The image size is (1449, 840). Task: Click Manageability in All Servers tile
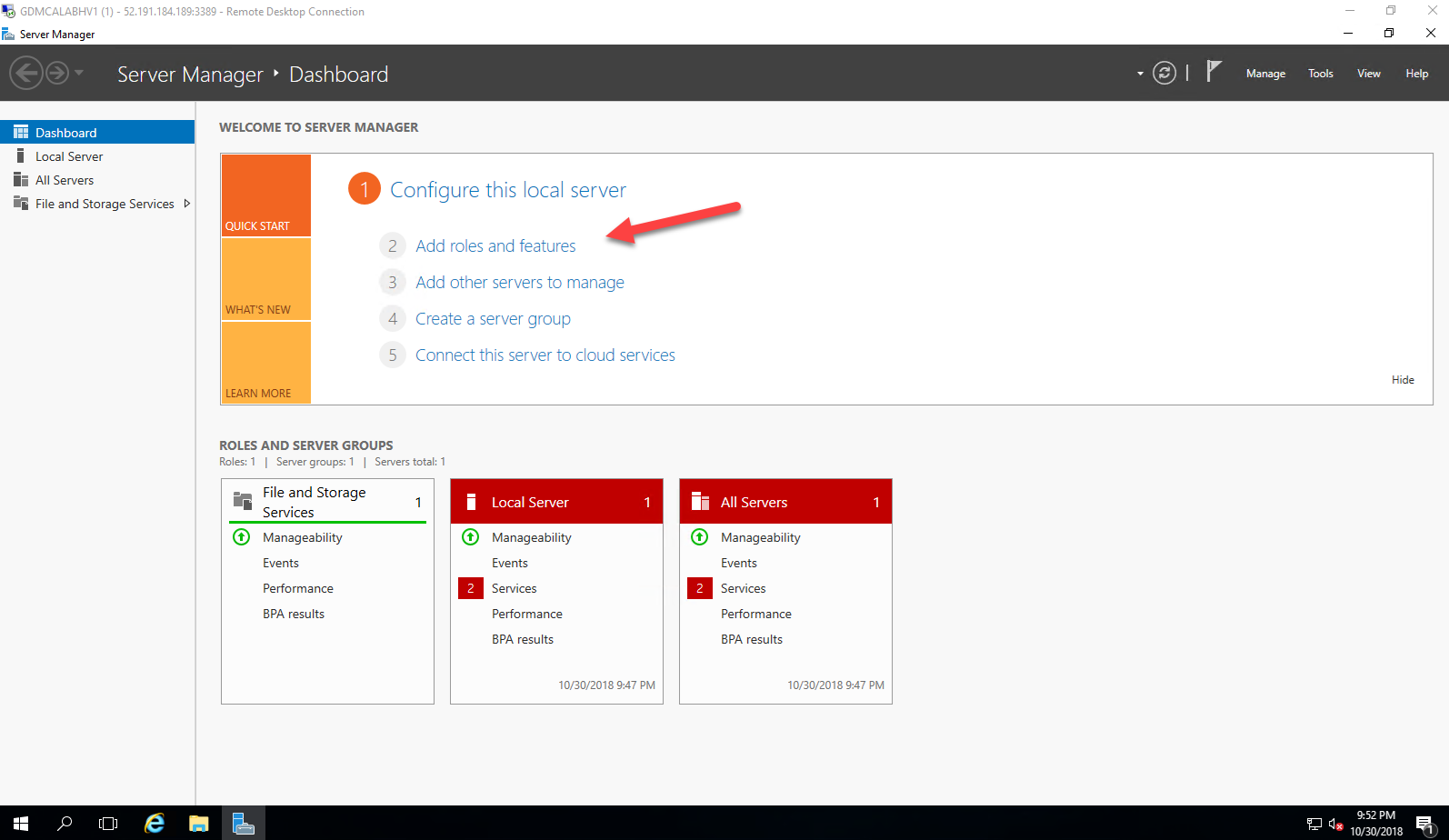pyautogui.click(x=761, y=537)
